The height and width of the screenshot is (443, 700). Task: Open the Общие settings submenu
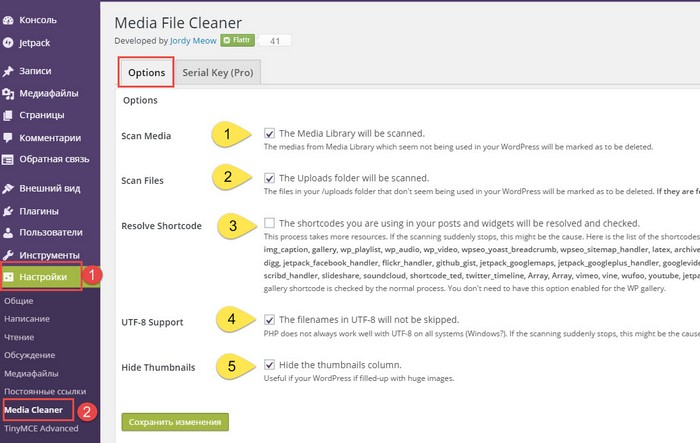coord(19,301)
